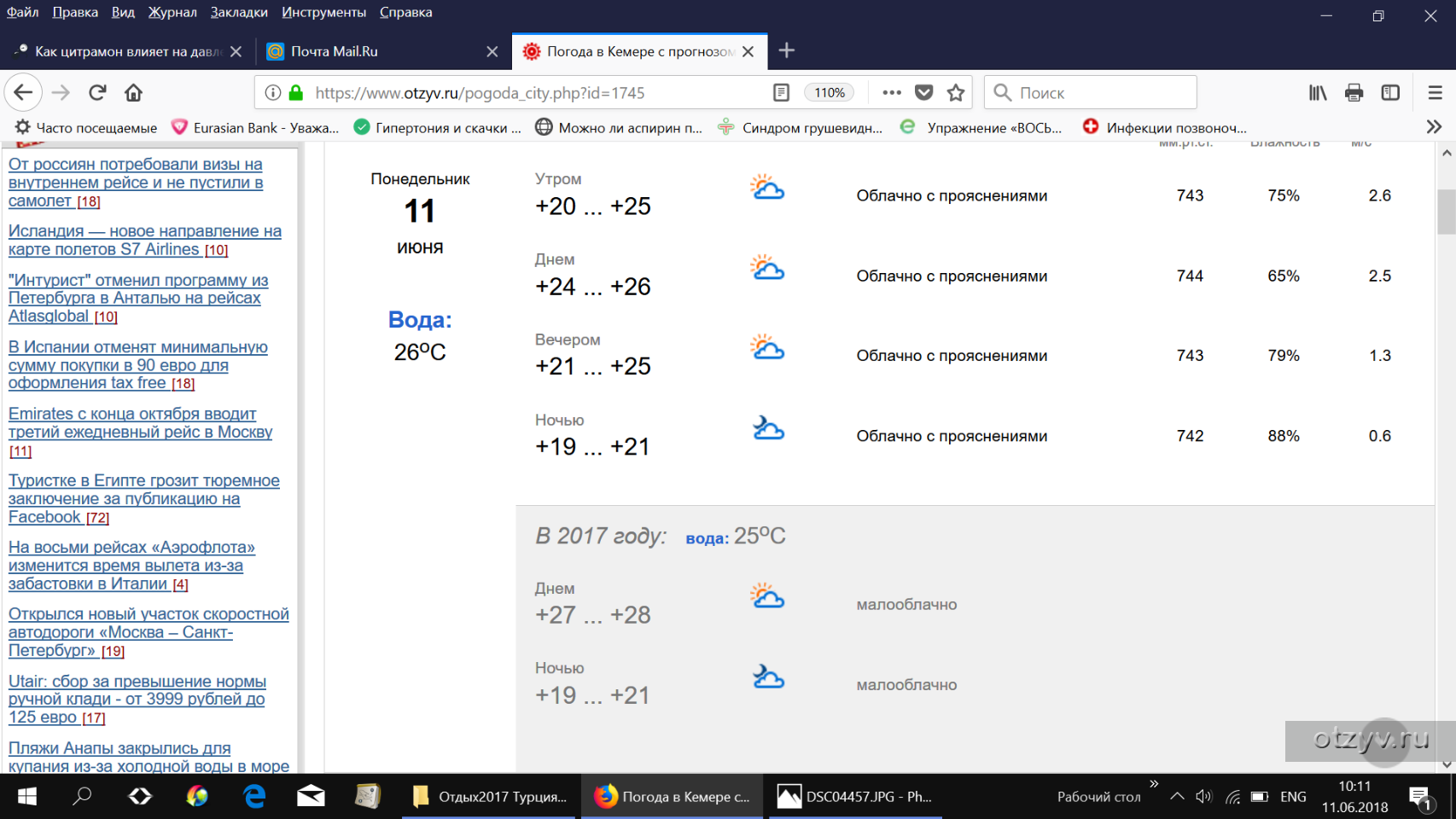Open the Справка menu

point(405,12)
